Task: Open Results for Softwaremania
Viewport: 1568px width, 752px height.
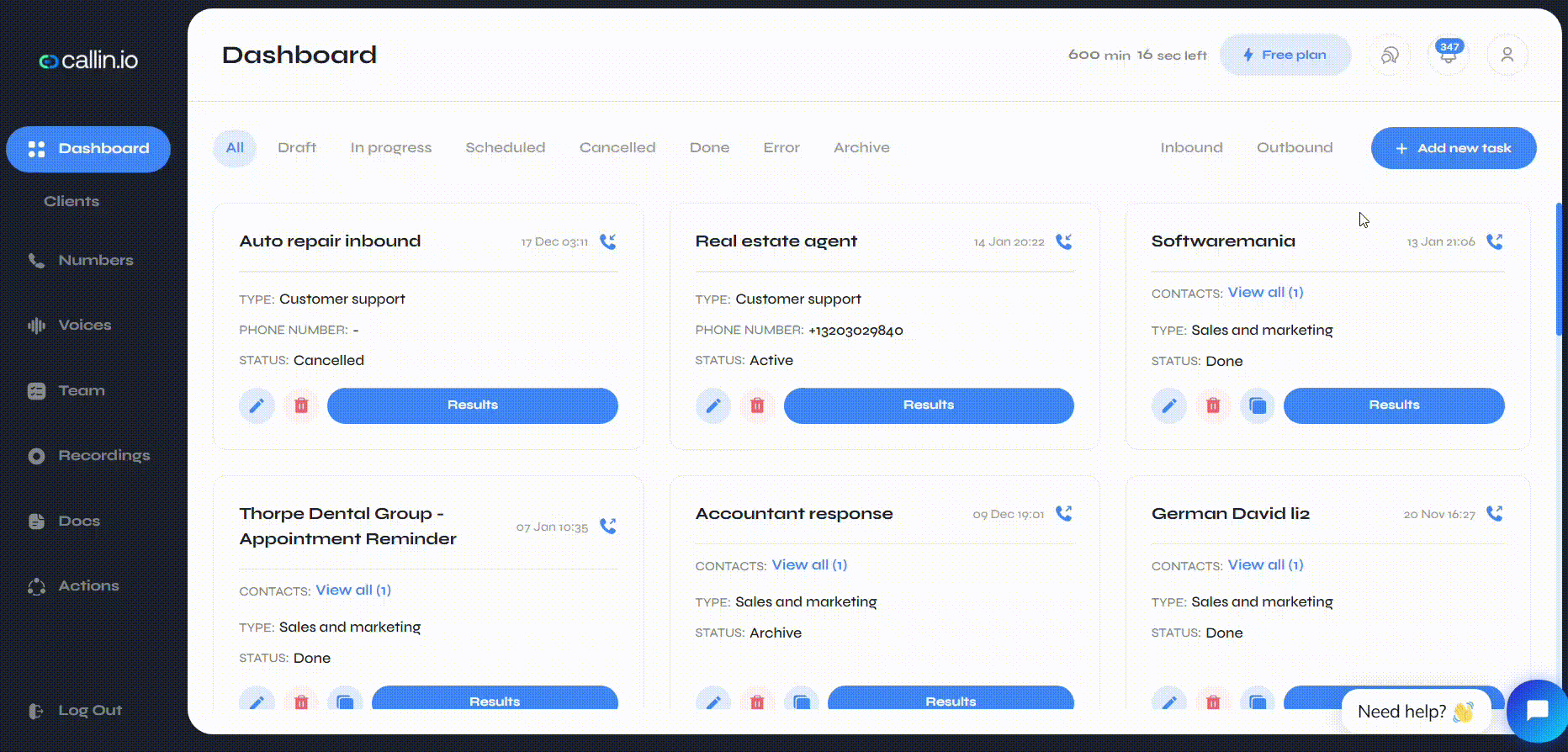Action: tap(1394, 405)
